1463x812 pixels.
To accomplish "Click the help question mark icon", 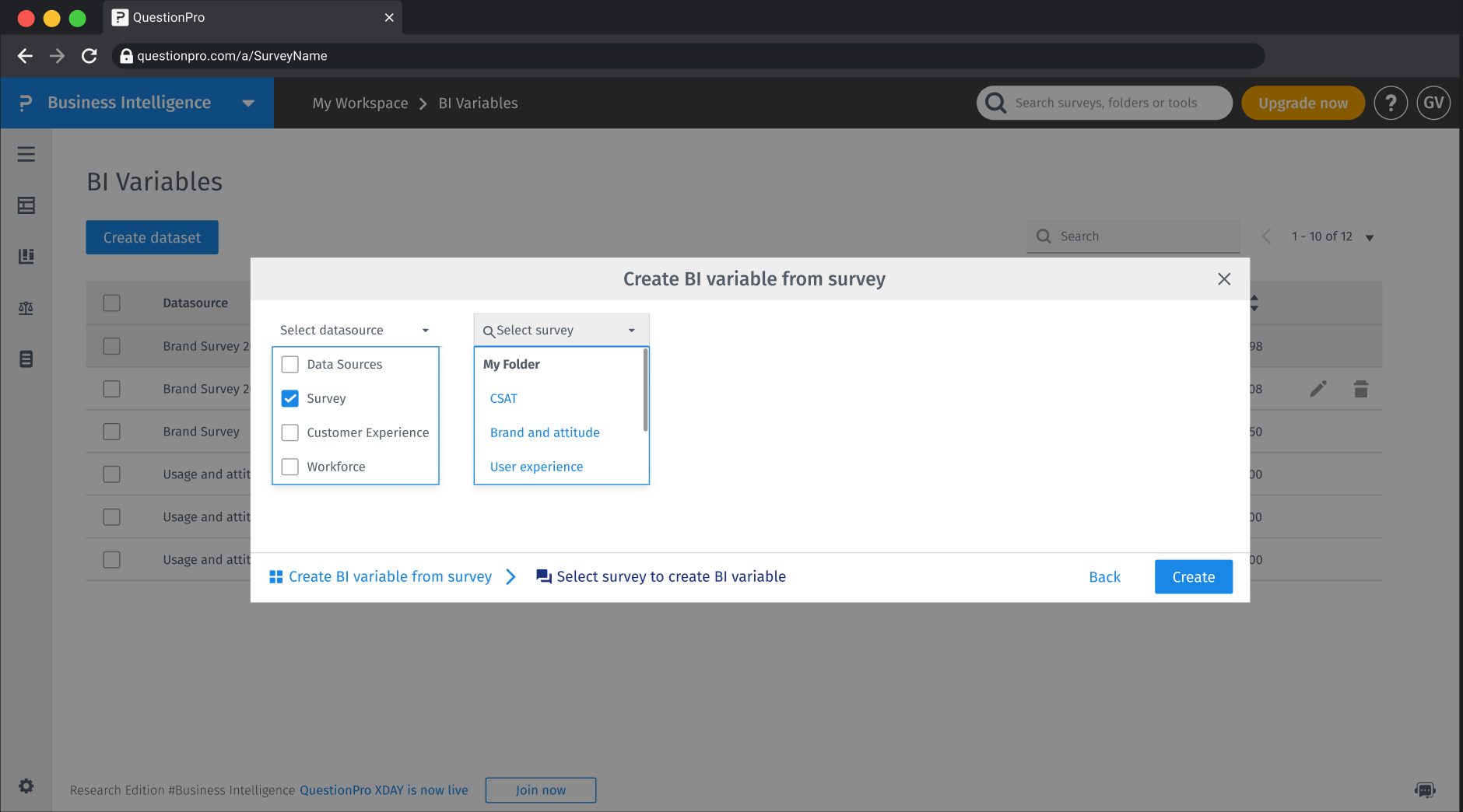I will coord(1392,102).
